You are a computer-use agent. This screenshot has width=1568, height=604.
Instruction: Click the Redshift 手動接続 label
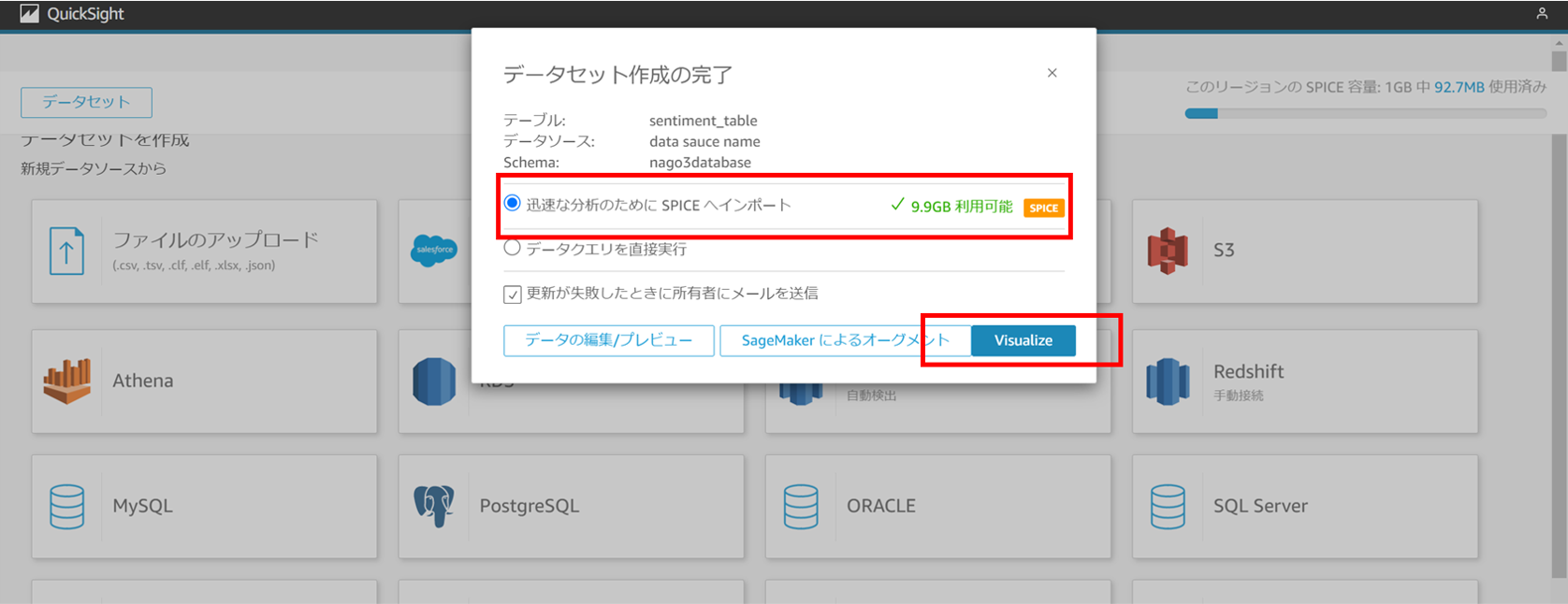click(1248, 381)
